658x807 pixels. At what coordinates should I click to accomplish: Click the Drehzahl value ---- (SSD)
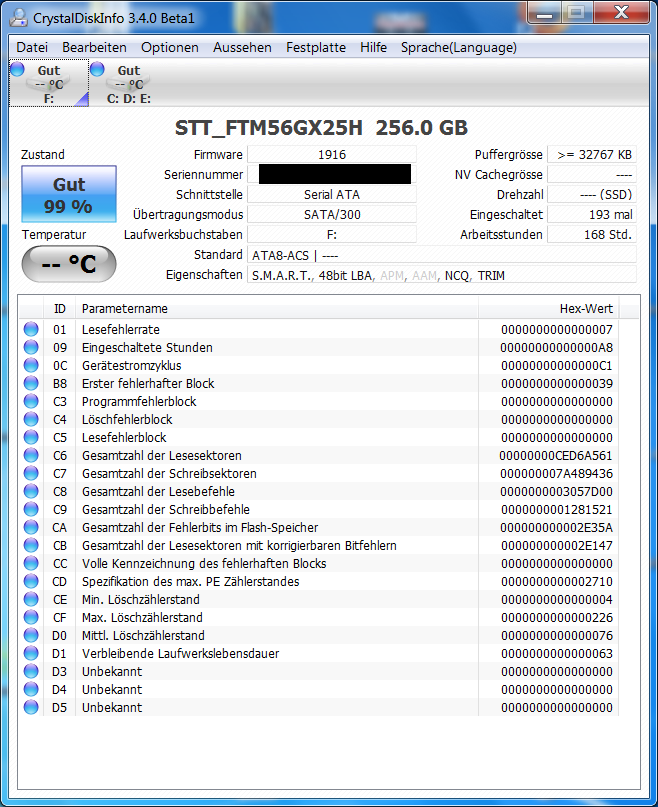coord(592,195)
